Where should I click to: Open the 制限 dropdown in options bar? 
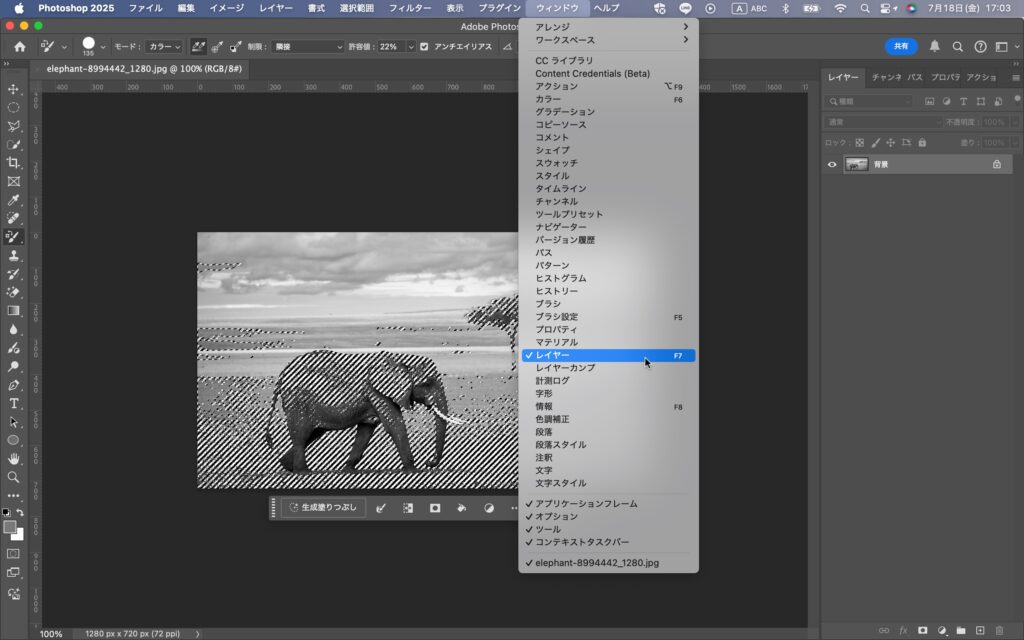308,47
